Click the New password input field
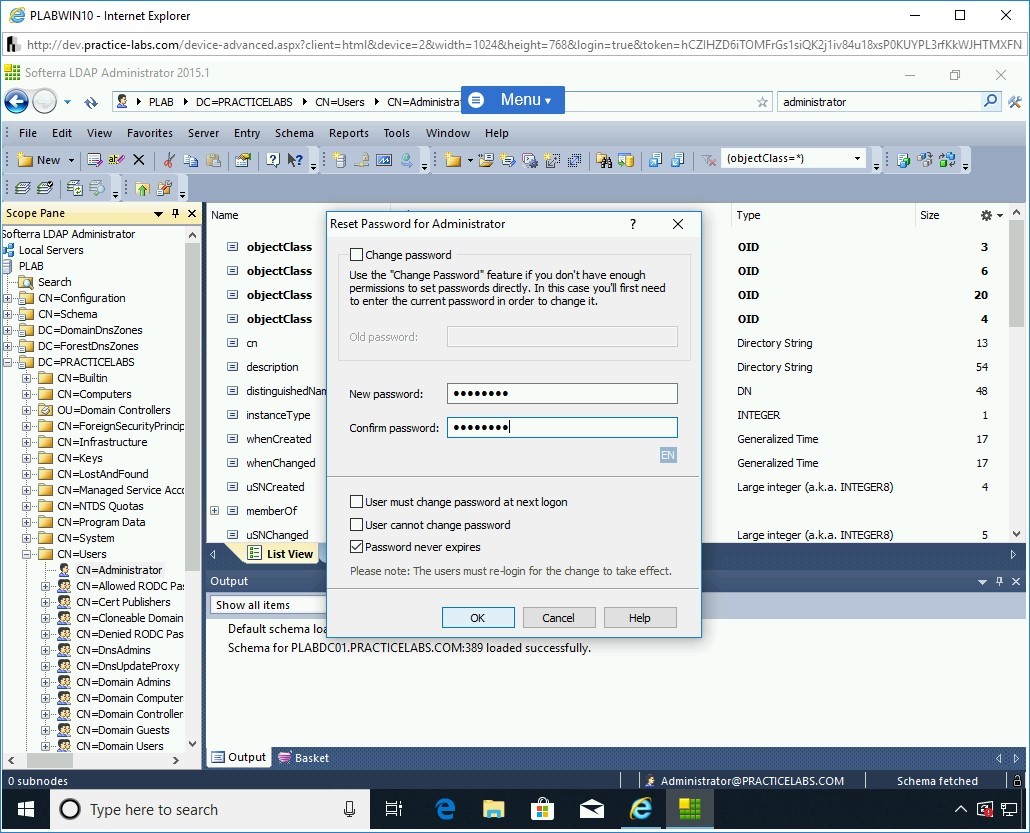The width and height of the screenshot is (1030, 833). click(562, 394)
